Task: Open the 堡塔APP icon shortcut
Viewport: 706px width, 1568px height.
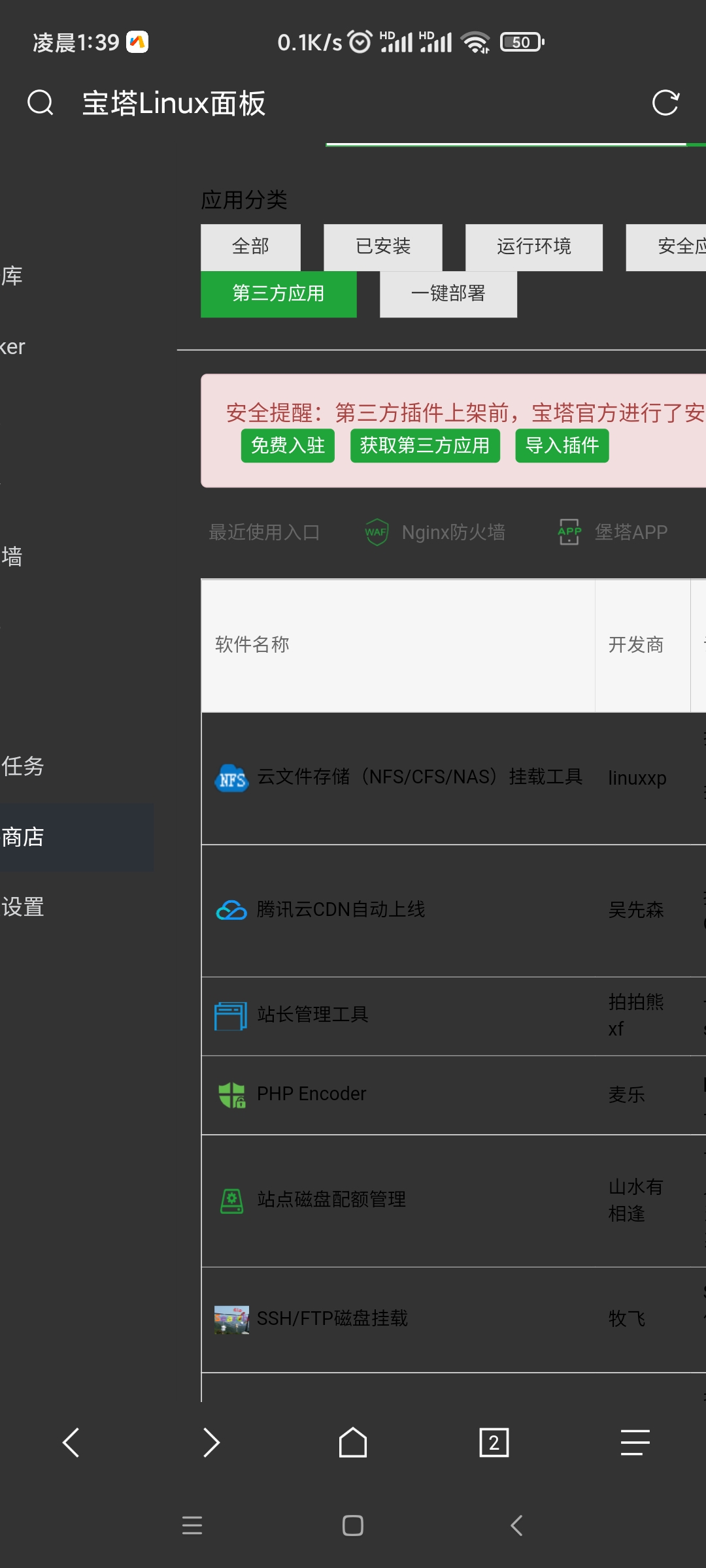Action: [569, 532]
